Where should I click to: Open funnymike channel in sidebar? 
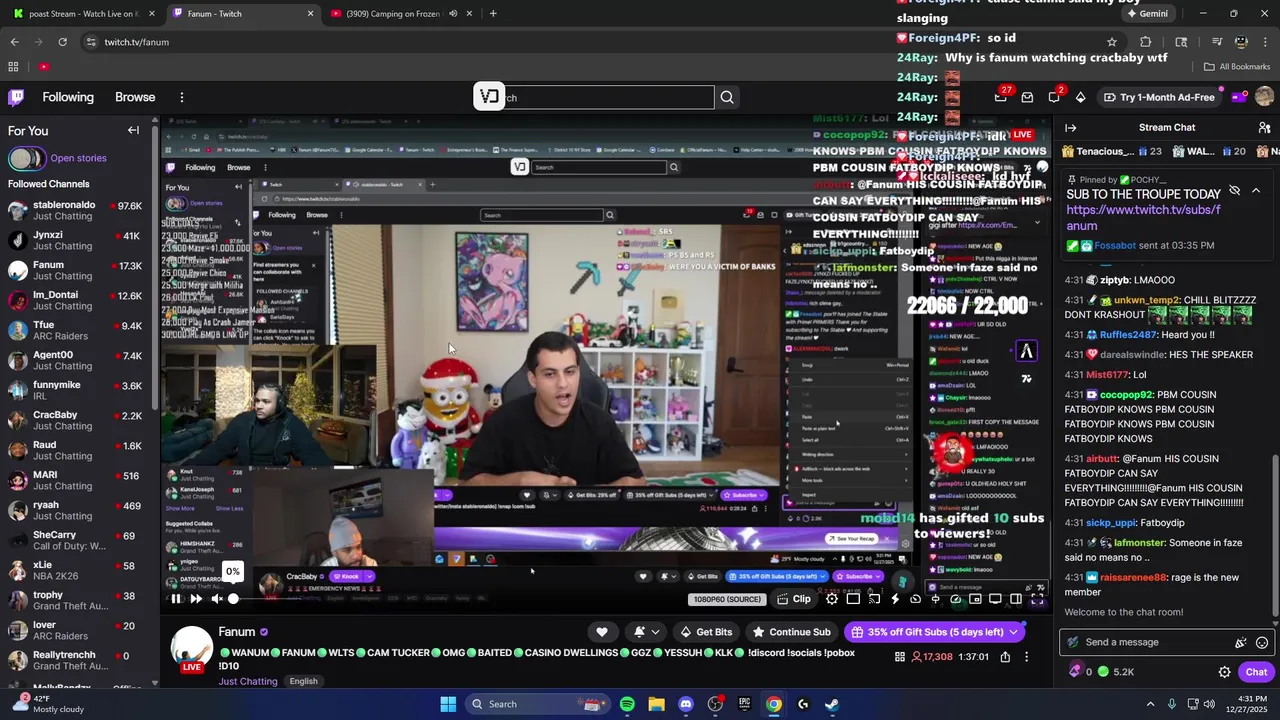[75, 390]
